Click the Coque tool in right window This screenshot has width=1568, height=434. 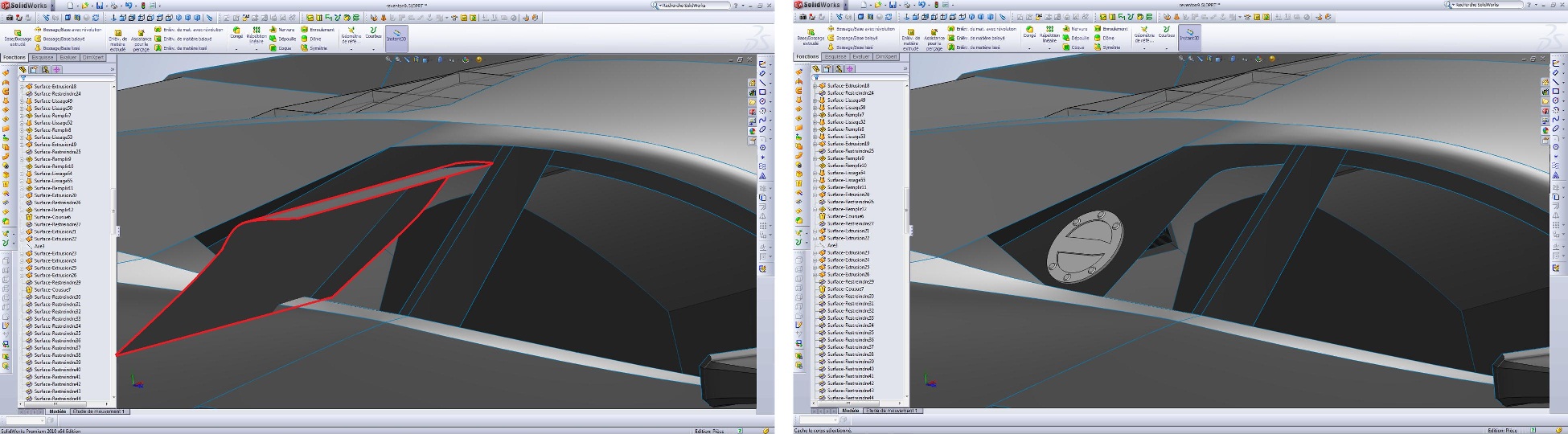1073,47
